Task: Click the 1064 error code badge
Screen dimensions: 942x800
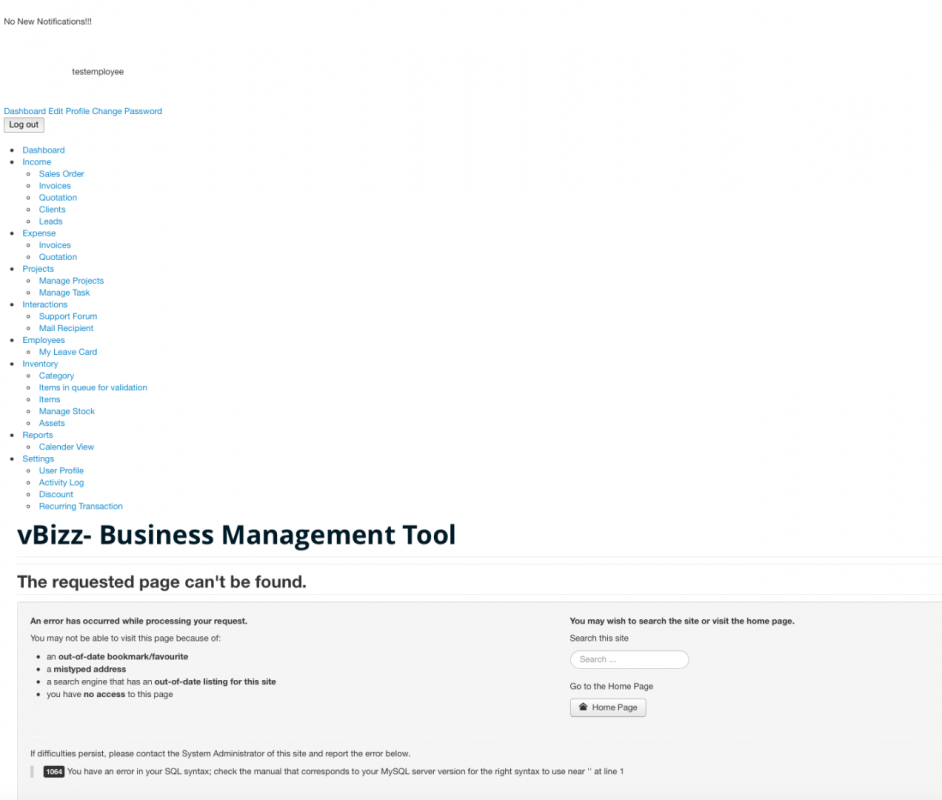Action: 53,772
